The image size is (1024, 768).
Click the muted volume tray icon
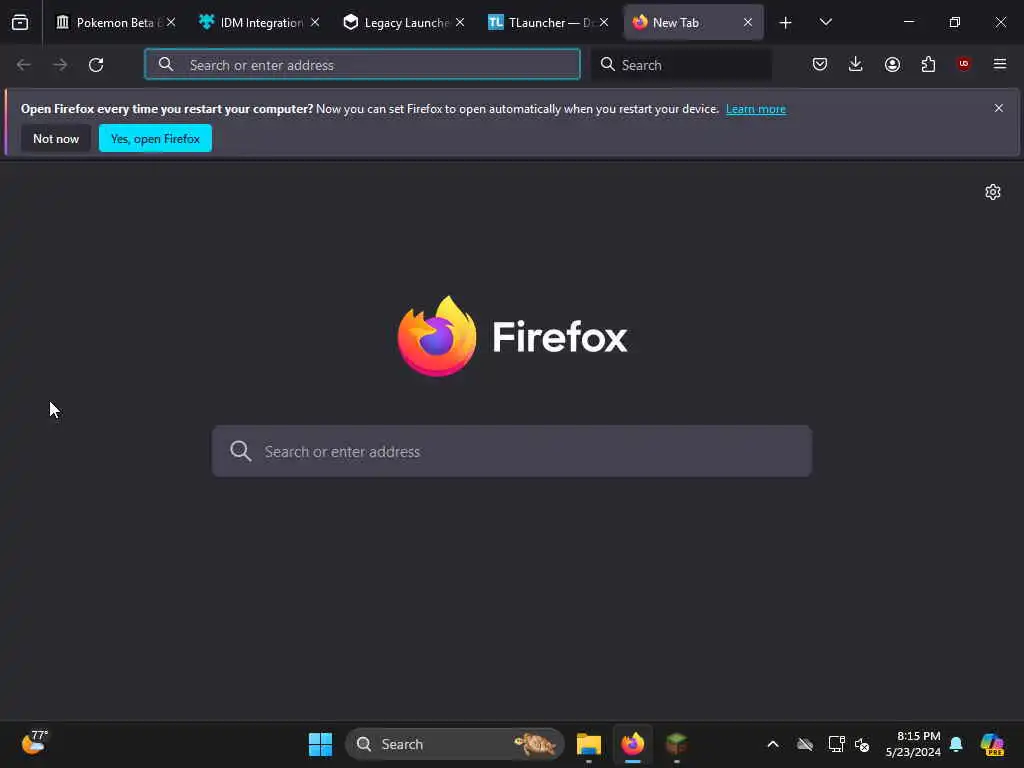point(862,744)
